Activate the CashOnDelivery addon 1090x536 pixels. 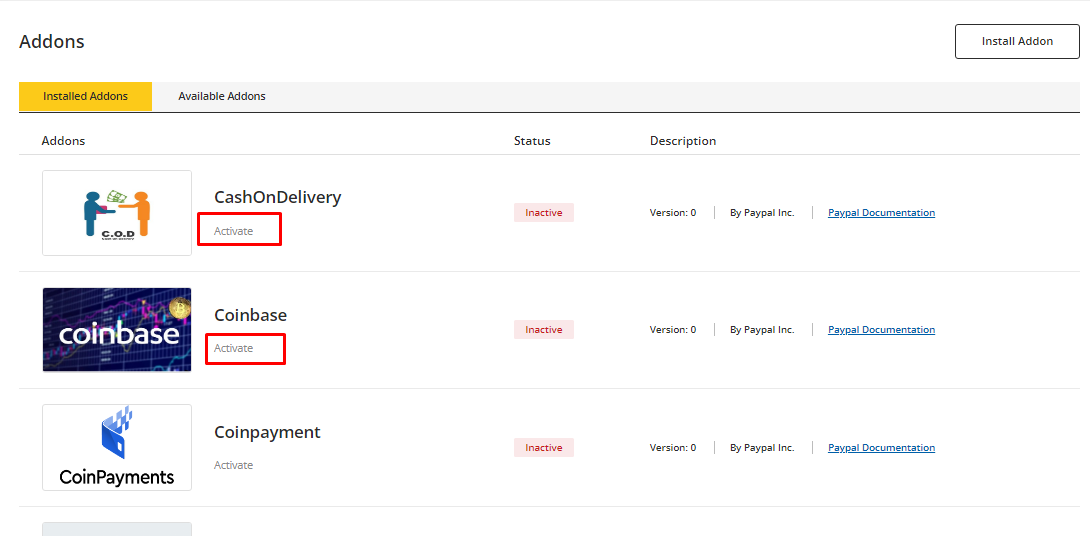234,231
